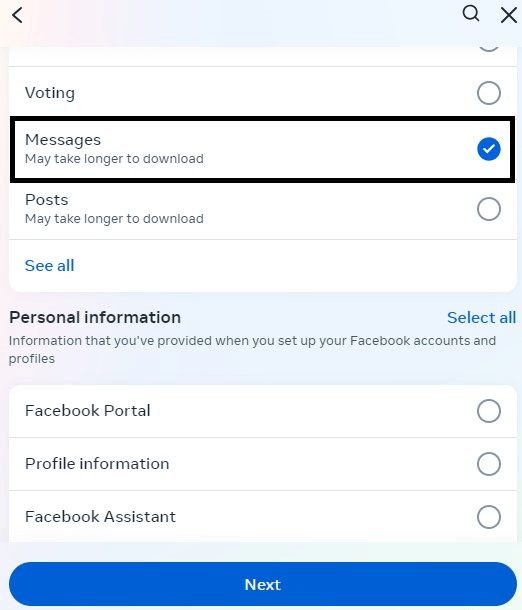
Task: Click the Personal information section heading
Action: tap(95, 317)
